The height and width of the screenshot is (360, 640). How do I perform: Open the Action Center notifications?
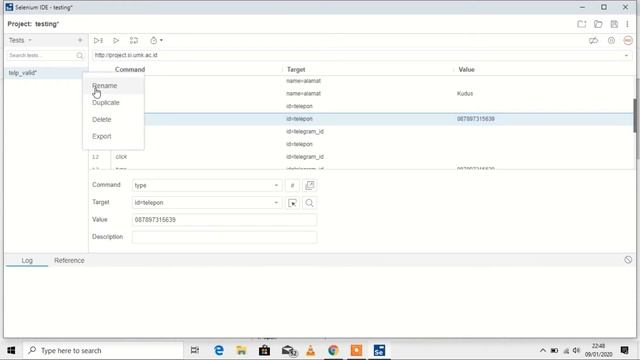coord(624,350)
